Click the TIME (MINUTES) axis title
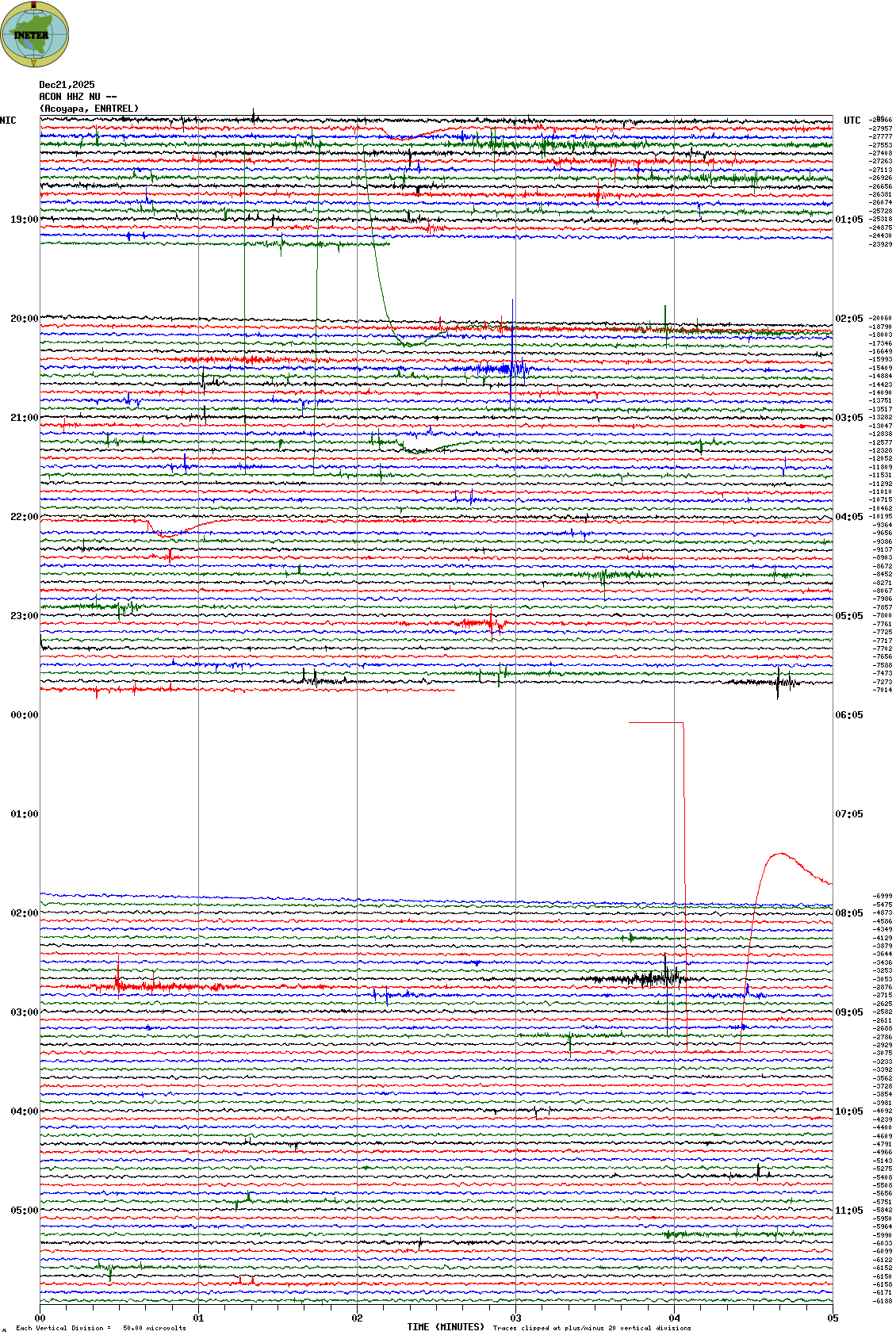 pyautogui.click(x=445, y=1326)
